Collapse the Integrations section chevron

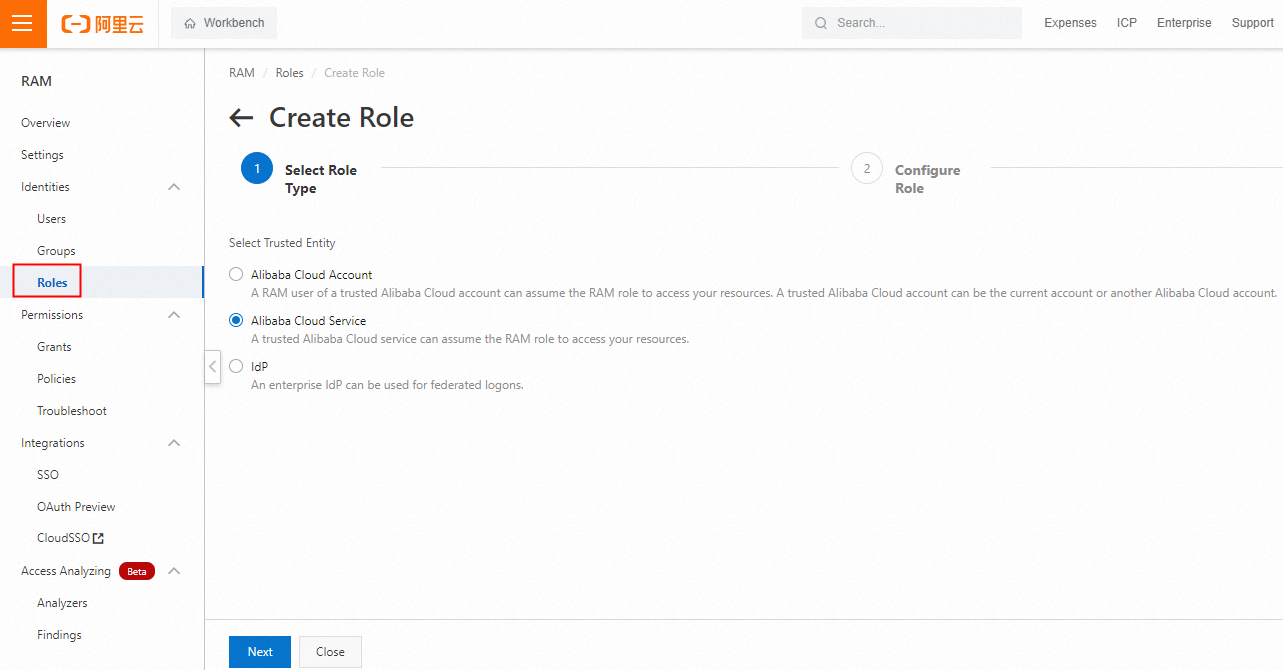[174, 443]
